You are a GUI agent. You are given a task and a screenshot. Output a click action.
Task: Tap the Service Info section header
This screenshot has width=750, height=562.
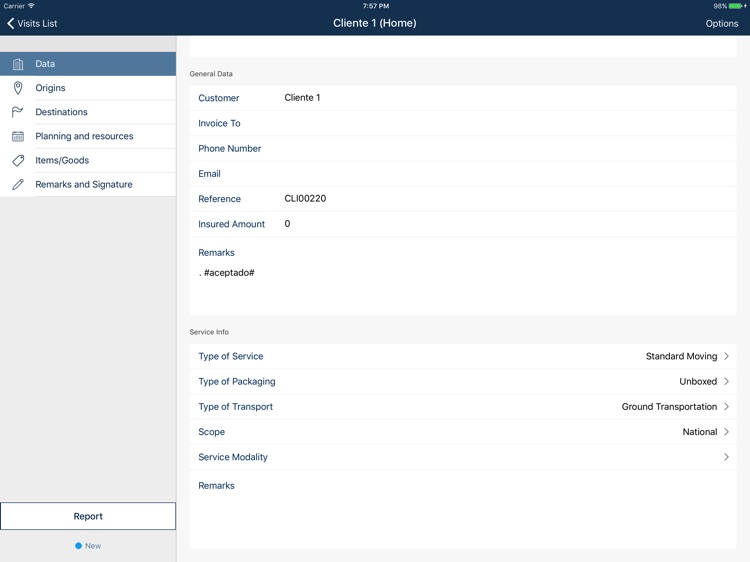pos(209,332)
